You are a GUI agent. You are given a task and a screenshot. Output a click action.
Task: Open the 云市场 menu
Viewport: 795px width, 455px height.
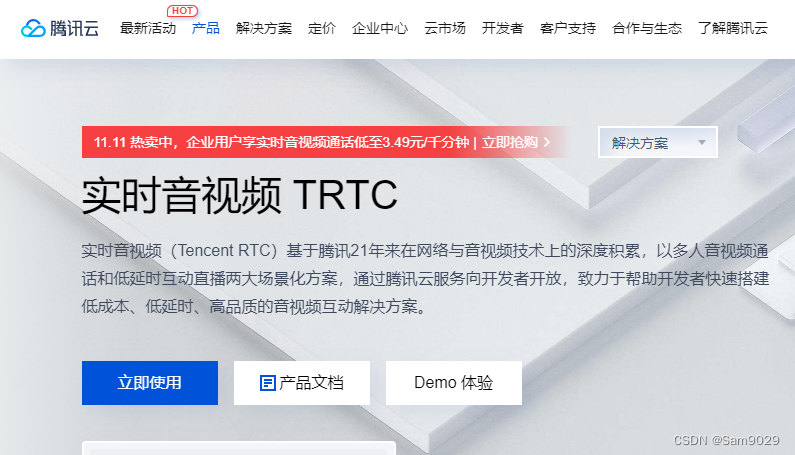(445, 28)
